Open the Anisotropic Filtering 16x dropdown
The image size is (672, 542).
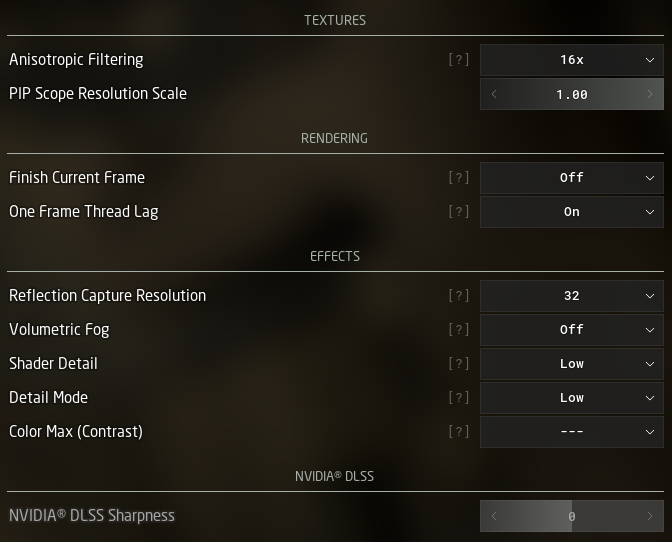[x=571, y=60]
